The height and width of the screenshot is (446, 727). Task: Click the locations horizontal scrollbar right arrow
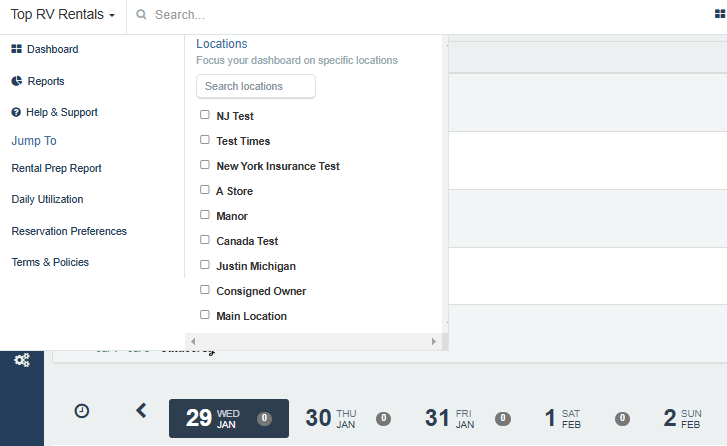click(x=434, y=342)
